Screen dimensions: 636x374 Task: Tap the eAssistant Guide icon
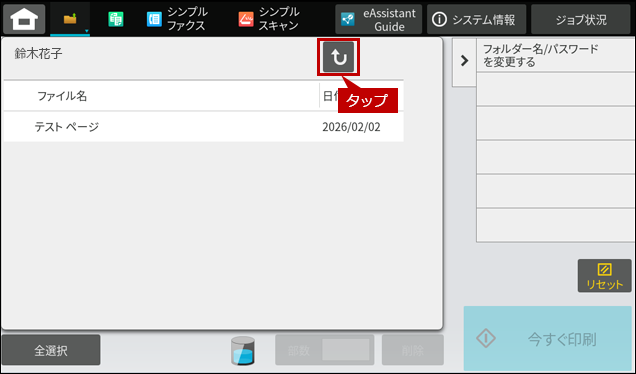pyautogui.click(x=348, y=19)
